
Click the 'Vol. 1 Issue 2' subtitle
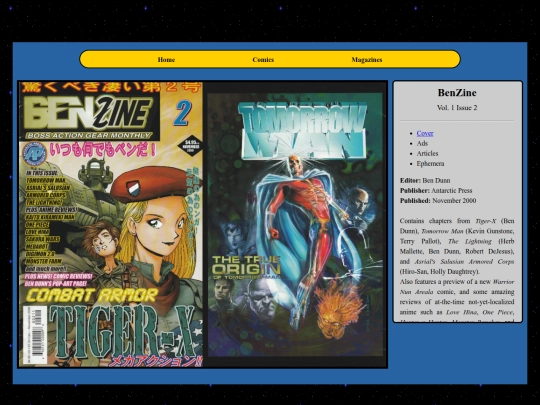point(457,108)
